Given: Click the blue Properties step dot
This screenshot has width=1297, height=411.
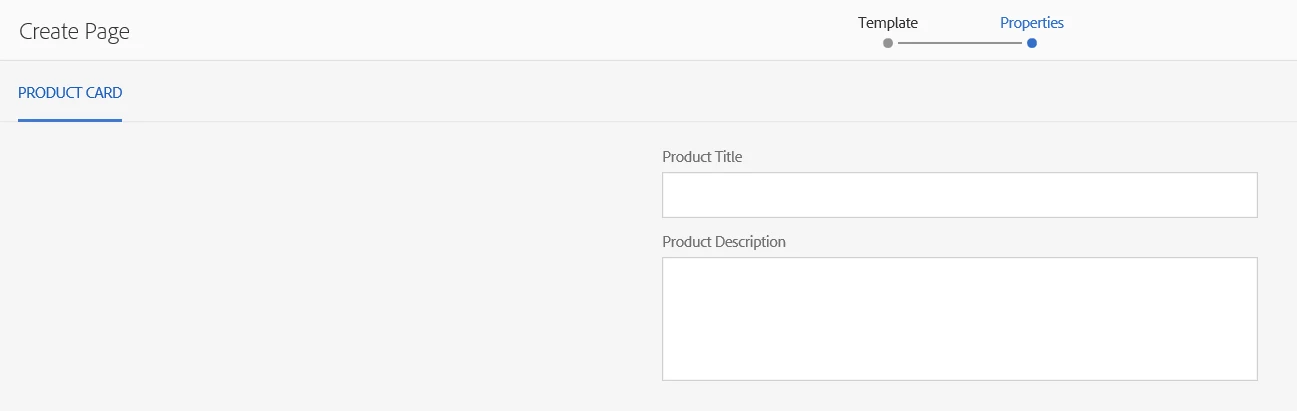Looking at the screenshot, I should coord(1032,43).
